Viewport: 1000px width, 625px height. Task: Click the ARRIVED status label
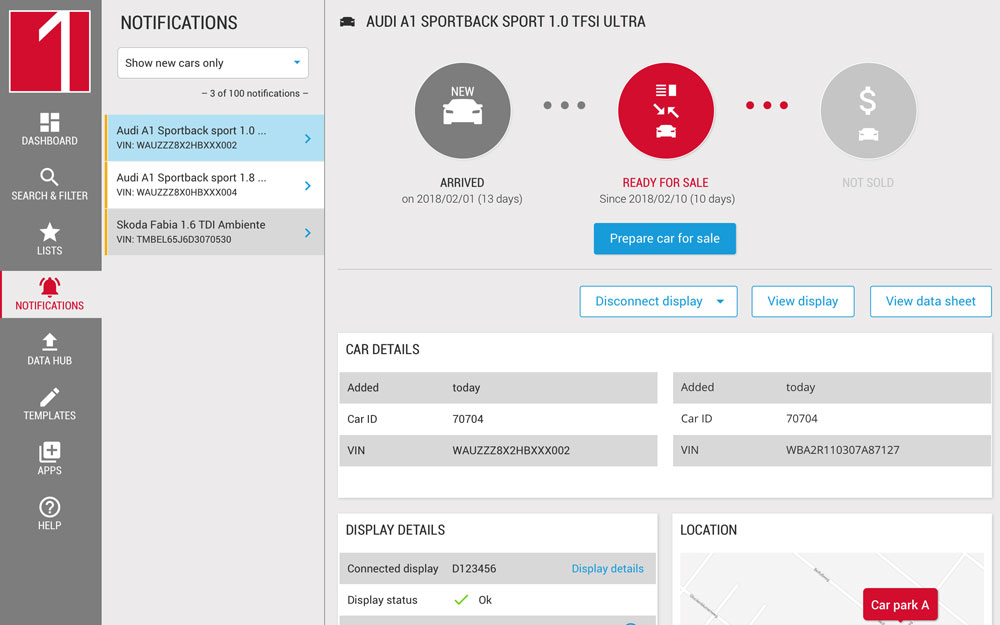click(462, 183)
